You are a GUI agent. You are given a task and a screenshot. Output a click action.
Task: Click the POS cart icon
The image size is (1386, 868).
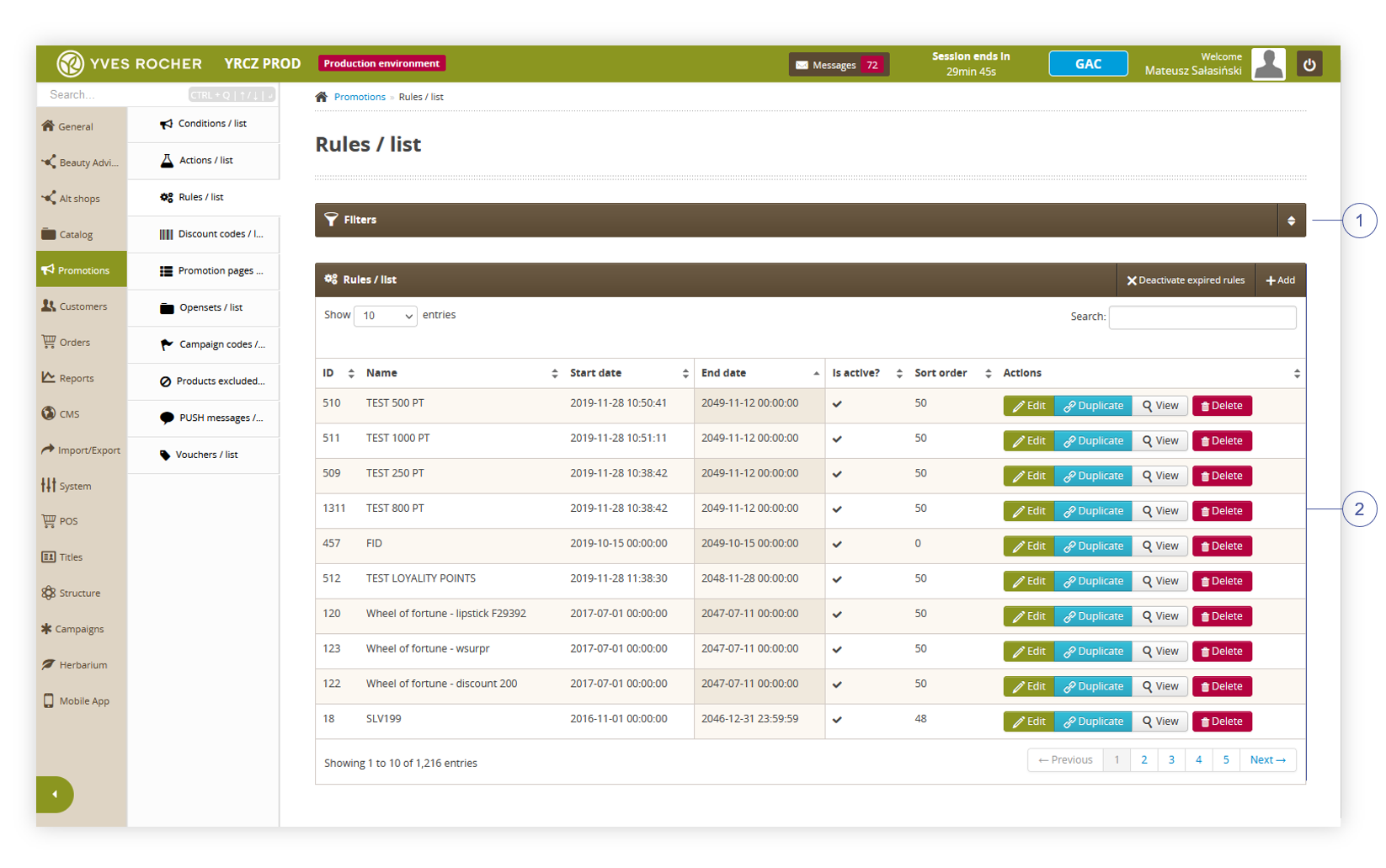pyautogui.click(x=49, y=521)
